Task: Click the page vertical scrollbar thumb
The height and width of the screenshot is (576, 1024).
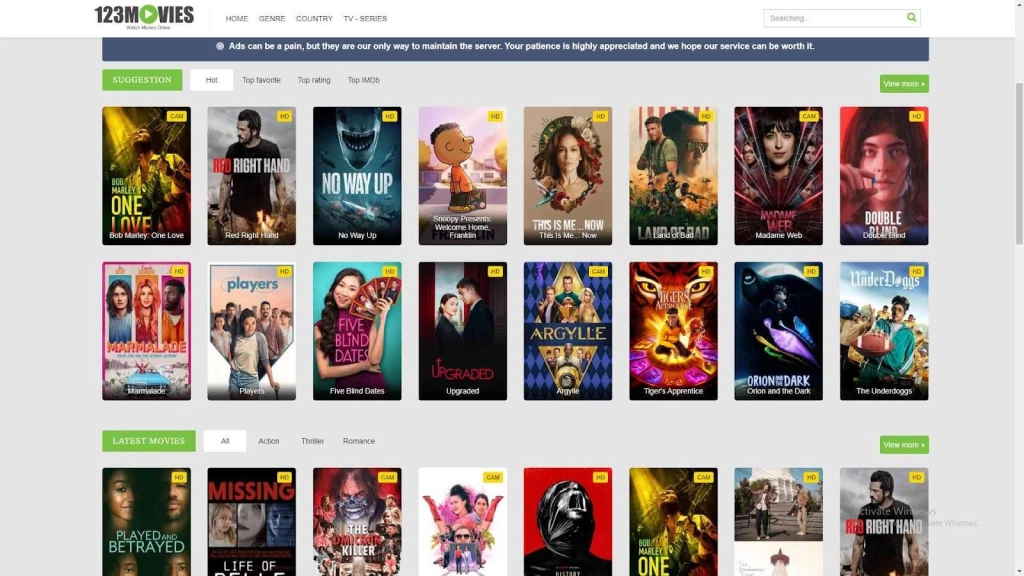Action: (x=1019, y=163)
